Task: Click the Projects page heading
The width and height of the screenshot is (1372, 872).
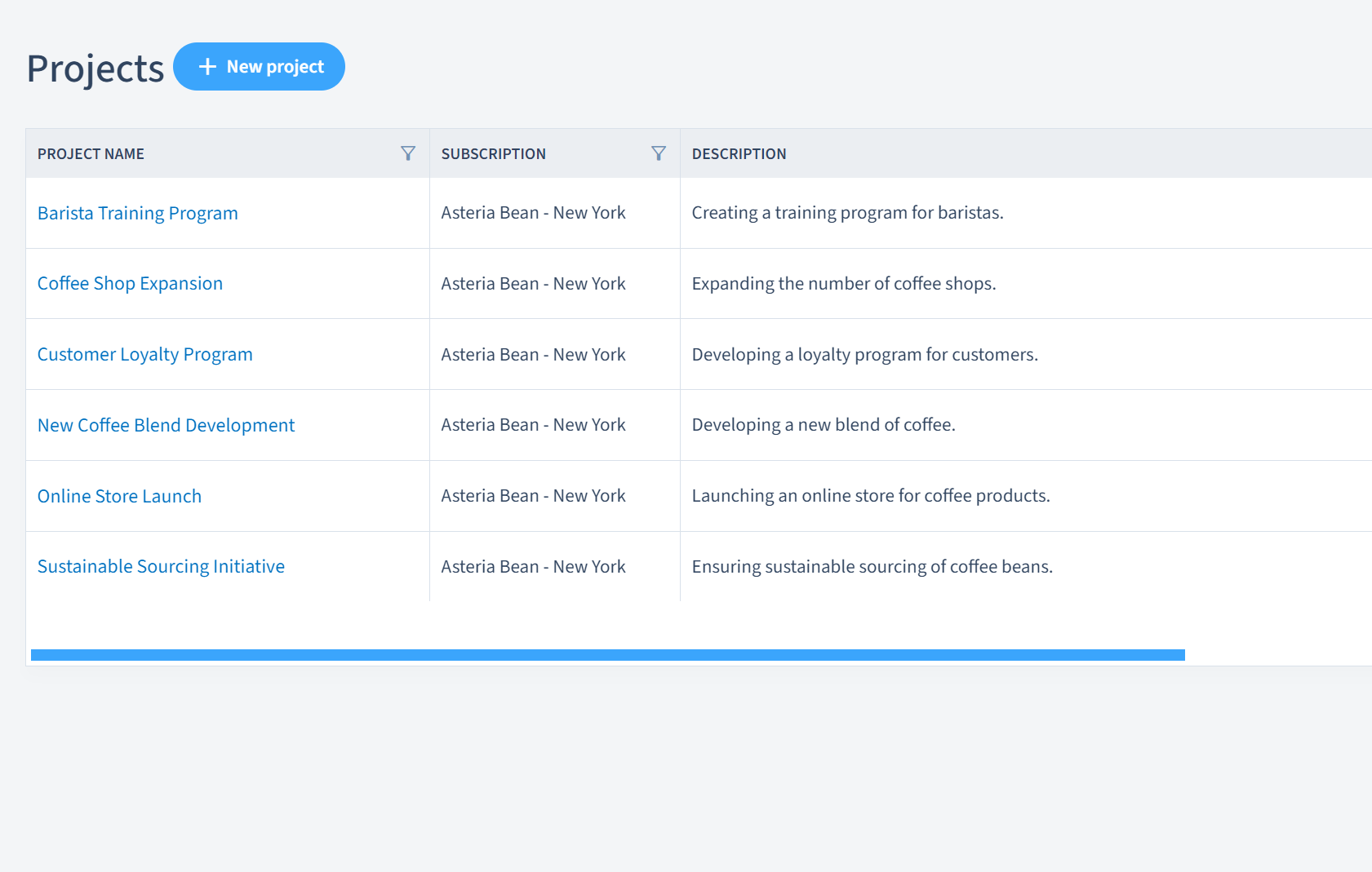Action: tap(95, 69)
